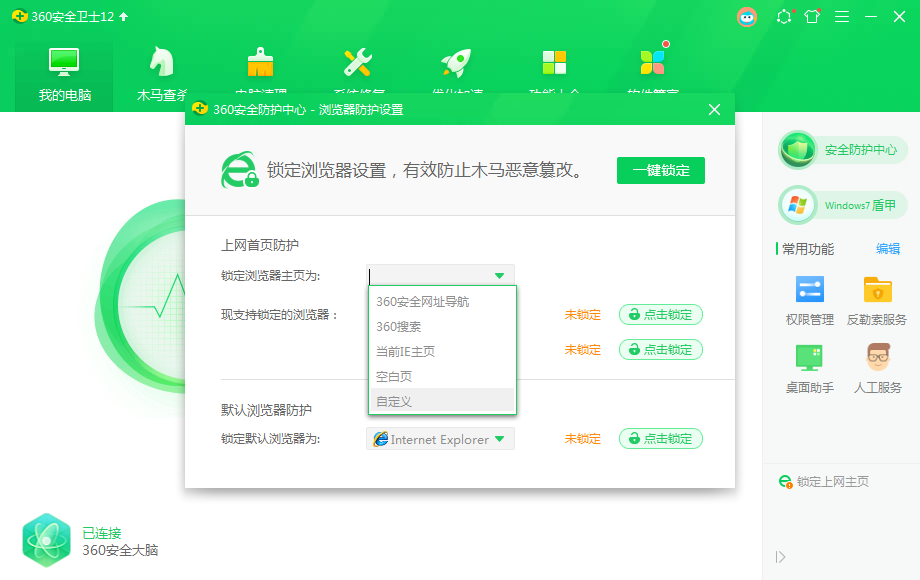Open 权限管理 icon
920x580 pixels.
point(810,290)
